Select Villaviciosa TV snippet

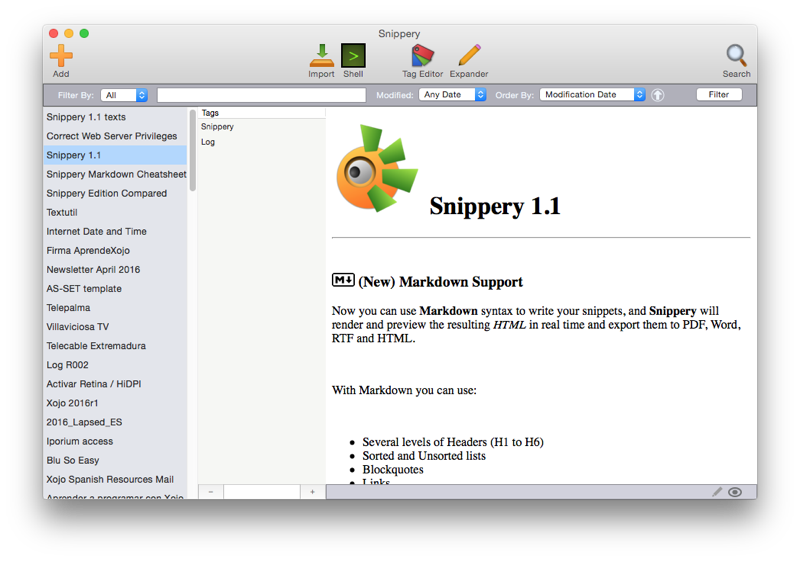[115, 327]
